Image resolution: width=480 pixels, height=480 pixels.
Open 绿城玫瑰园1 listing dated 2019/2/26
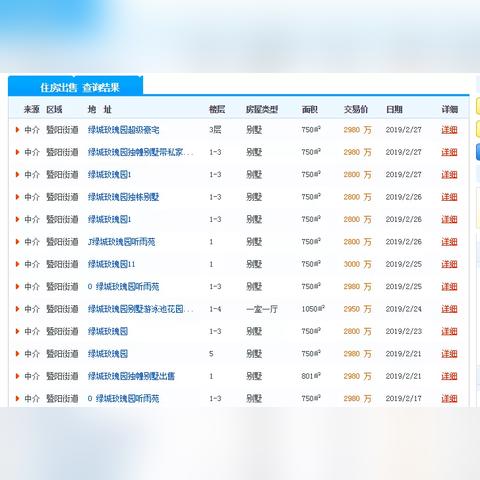pyautogui.click(x=109, y=219)
